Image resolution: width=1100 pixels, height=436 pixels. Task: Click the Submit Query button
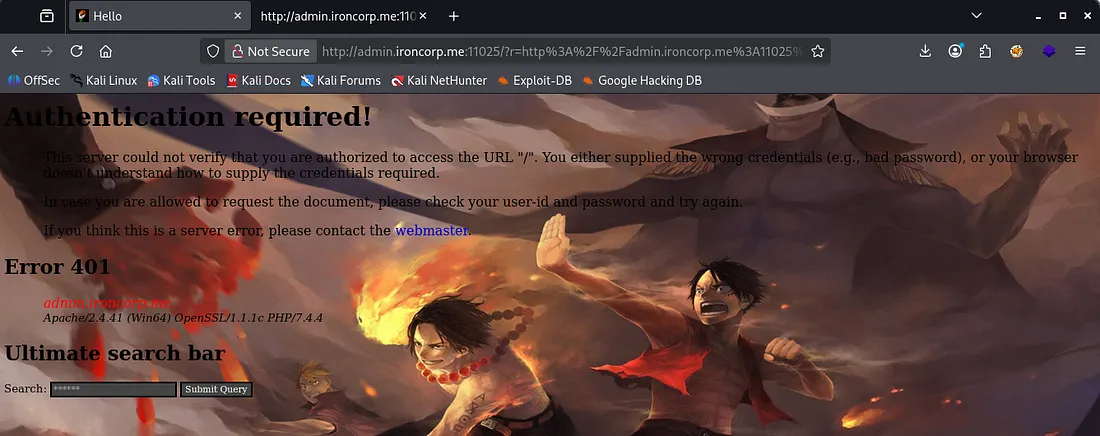[x=216, y=389]
